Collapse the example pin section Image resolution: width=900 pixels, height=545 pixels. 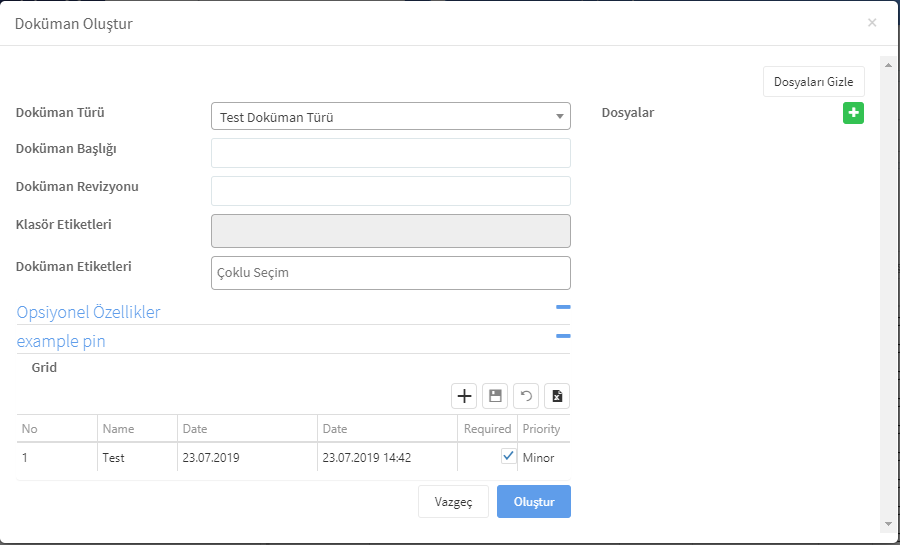tap(563, 336)
